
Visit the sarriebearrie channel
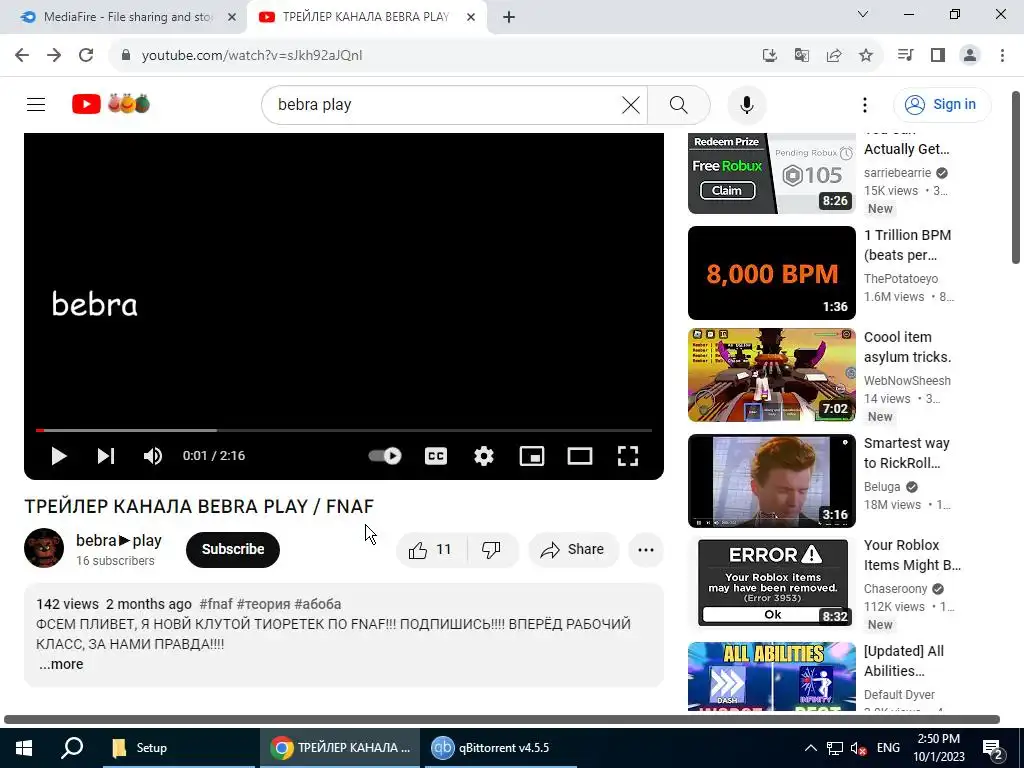897,173
